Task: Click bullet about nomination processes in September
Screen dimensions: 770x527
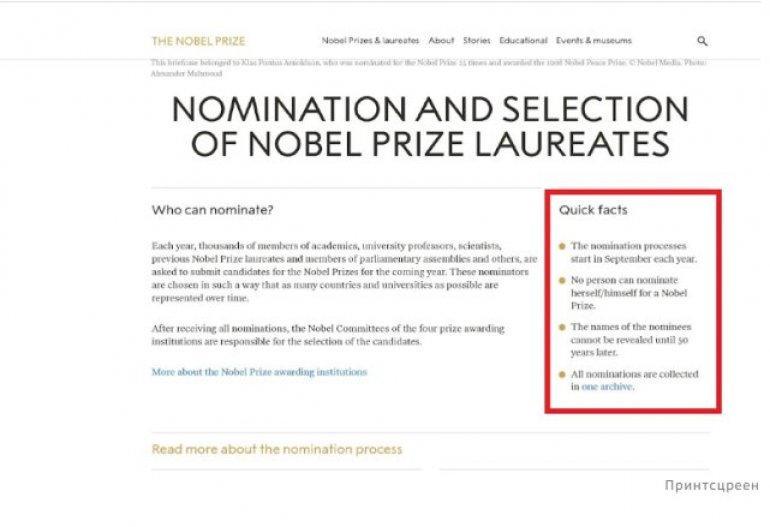Action: click(633, 252)
